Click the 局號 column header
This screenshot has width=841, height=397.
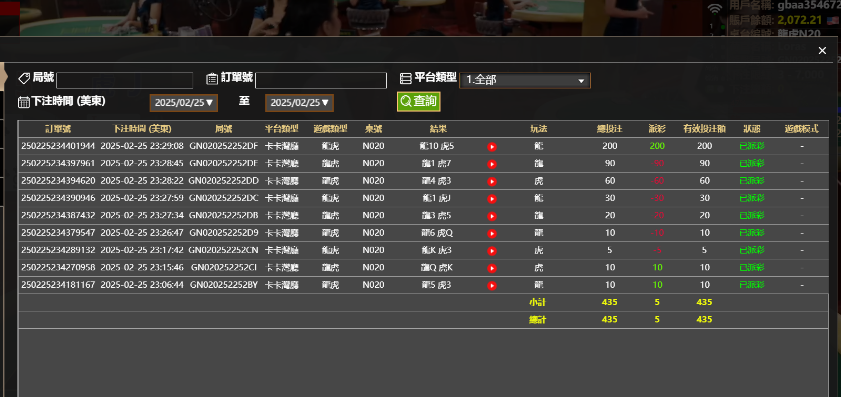click(223, 129)
